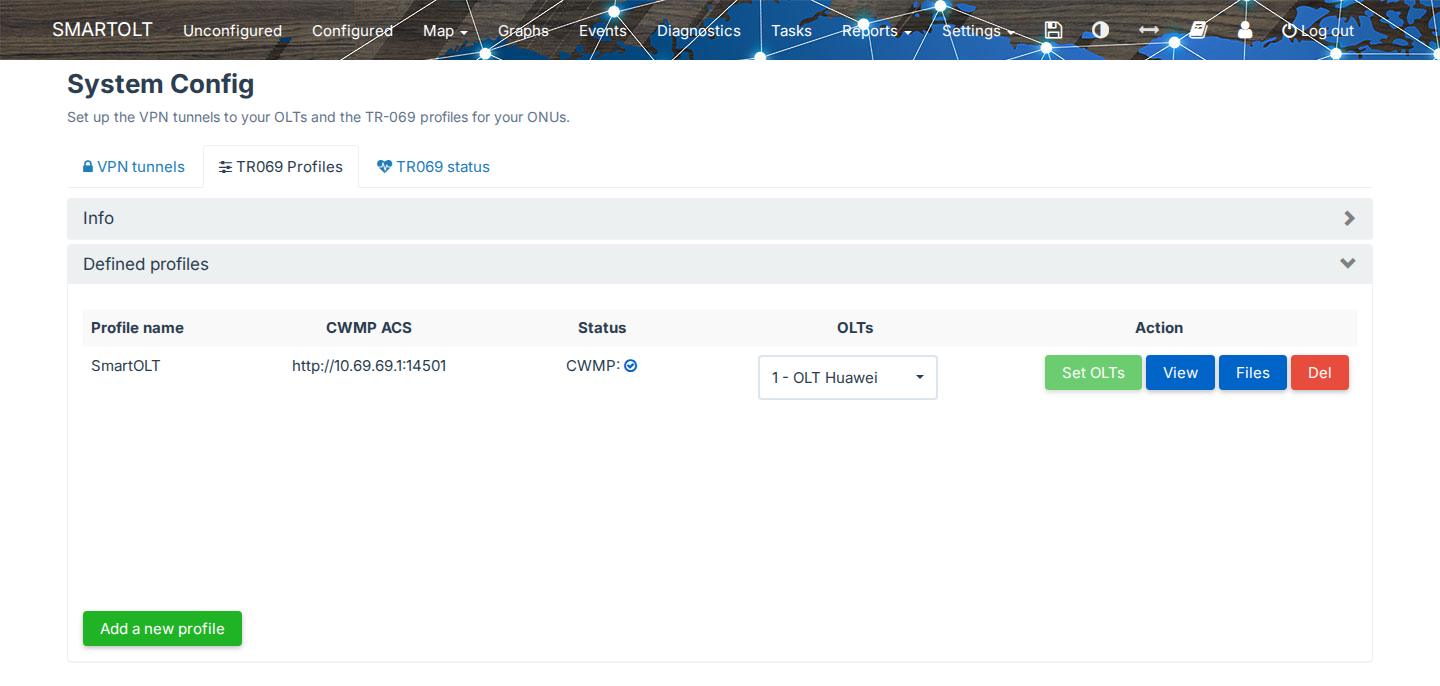Open the Events page
This screenshot has width=1440, height=686.
coord(603,31)
